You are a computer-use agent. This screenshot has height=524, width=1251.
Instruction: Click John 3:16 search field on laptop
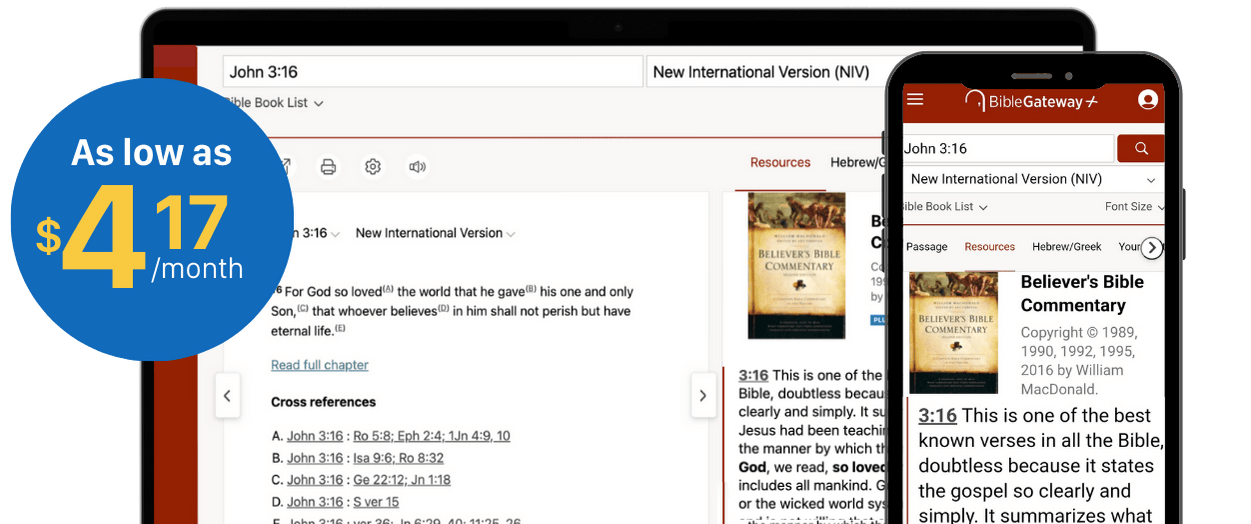click(x=432, y=72)
